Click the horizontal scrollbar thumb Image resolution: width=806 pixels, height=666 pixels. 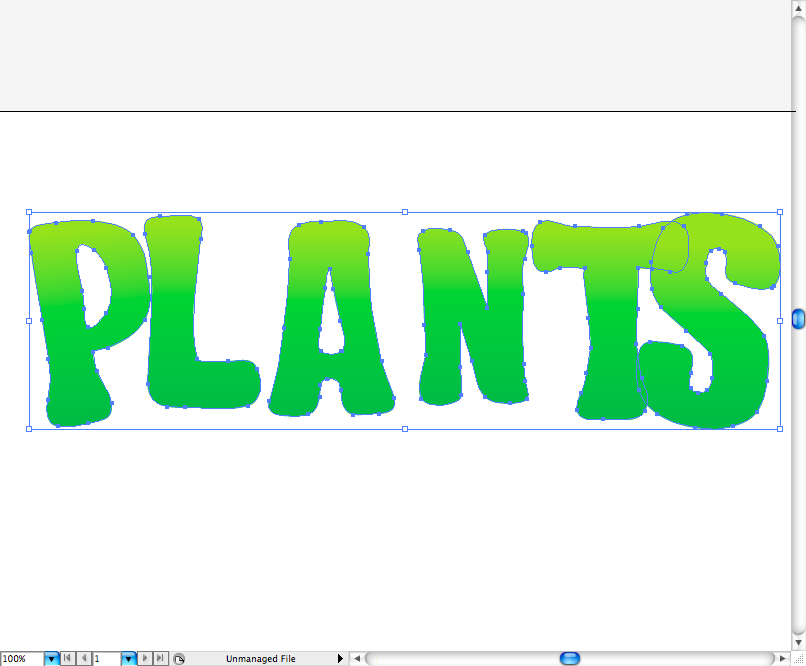point(570,658)
